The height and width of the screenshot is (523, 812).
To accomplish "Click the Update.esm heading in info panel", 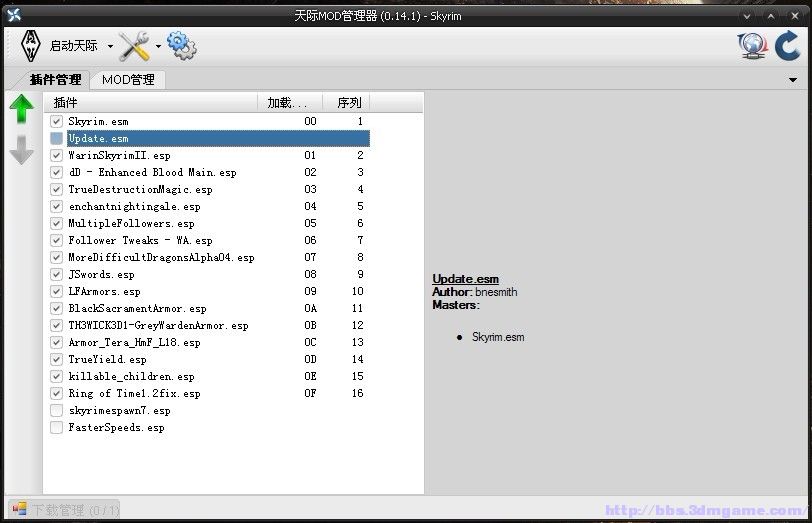I will coord(466,279).
